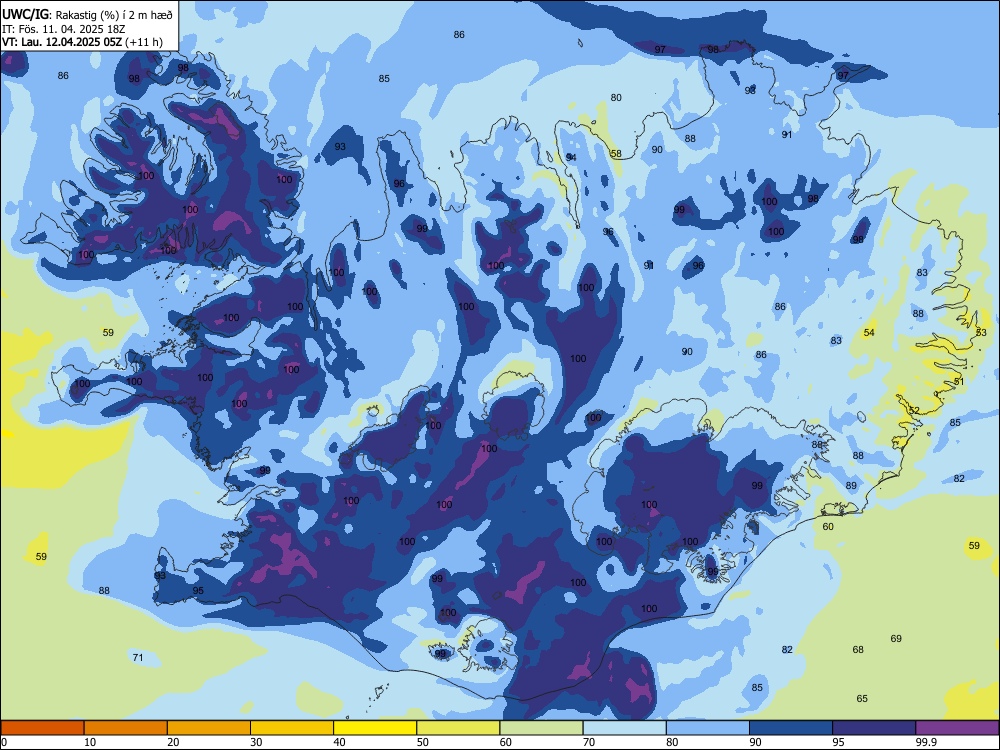The image size is (1000, 750).
Task: Click the '65' humidity value on the map
Action: (862, 698)
